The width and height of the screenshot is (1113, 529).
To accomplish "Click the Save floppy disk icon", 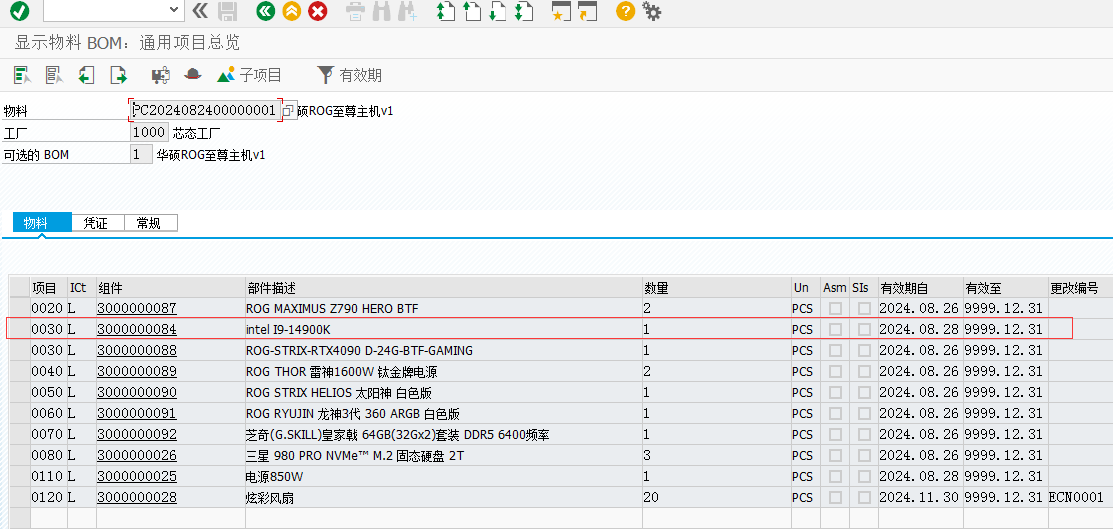I will pyautogui.click(x=227, y=11).
